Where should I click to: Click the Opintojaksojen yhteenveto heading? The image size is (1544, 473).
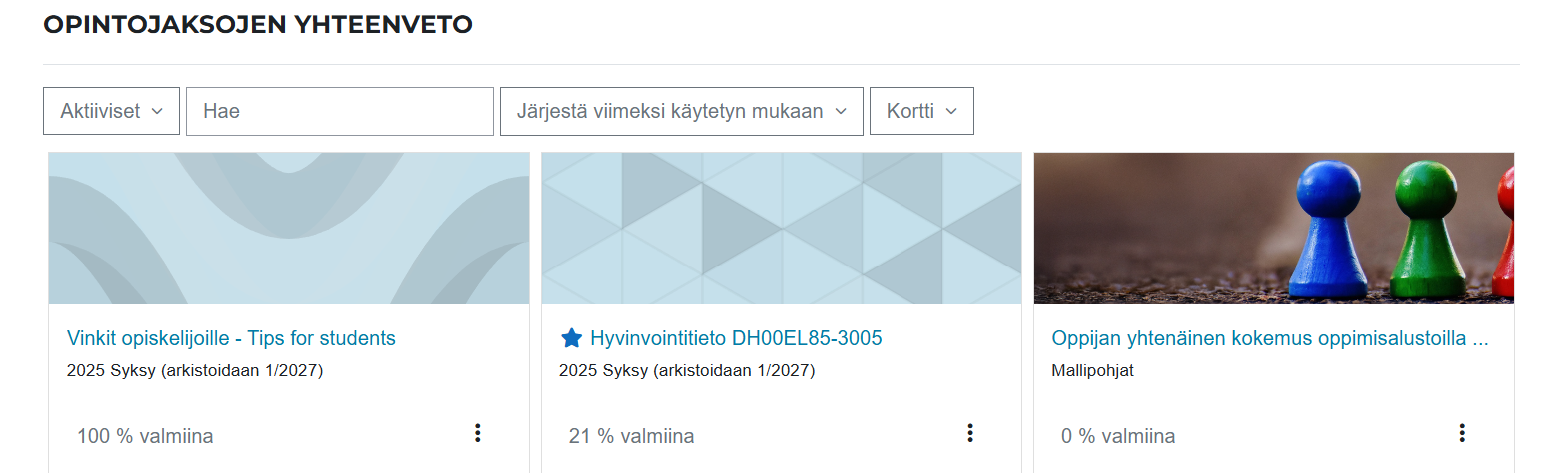coord(258,25)
